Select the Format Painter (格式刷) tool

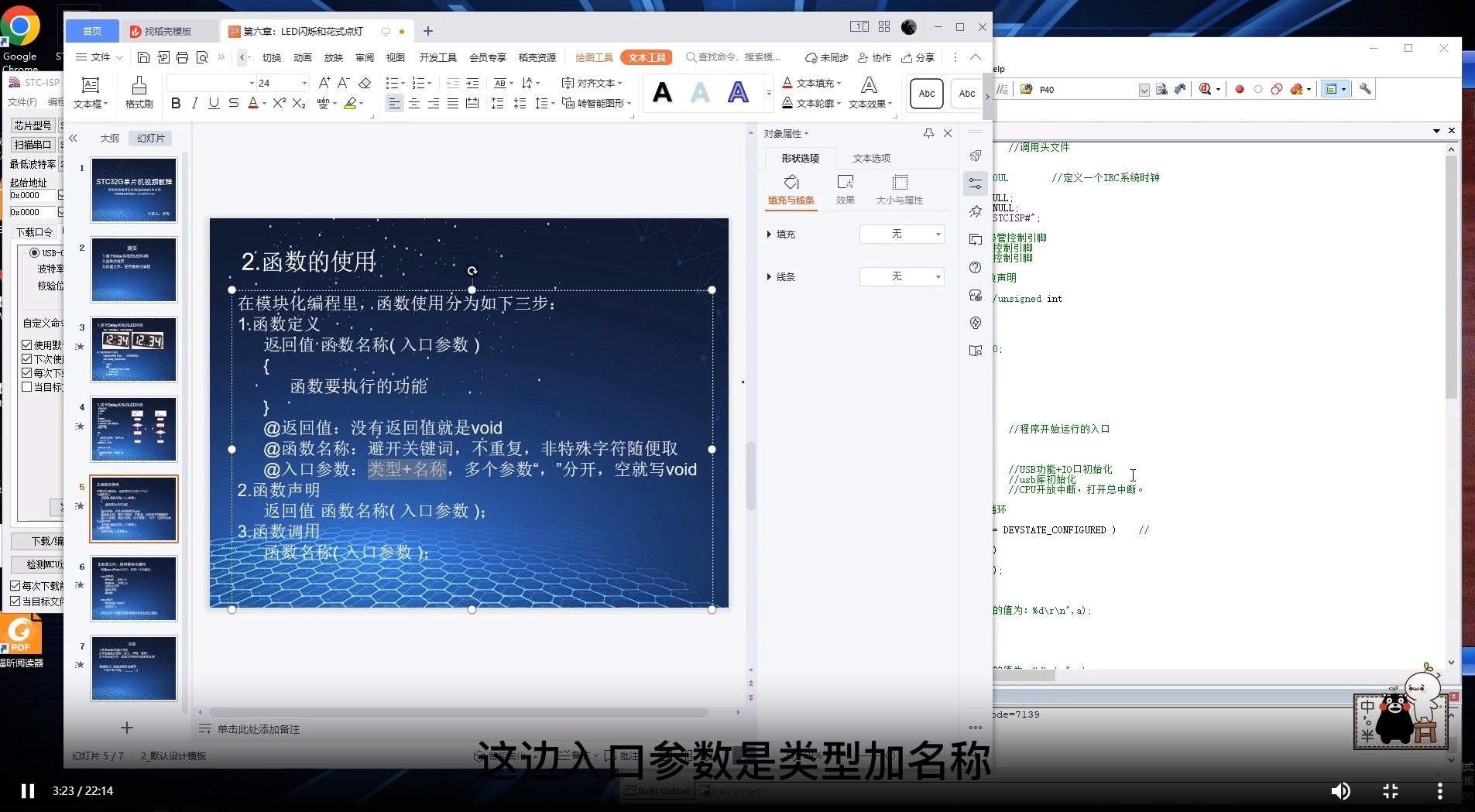pos(139,92)
